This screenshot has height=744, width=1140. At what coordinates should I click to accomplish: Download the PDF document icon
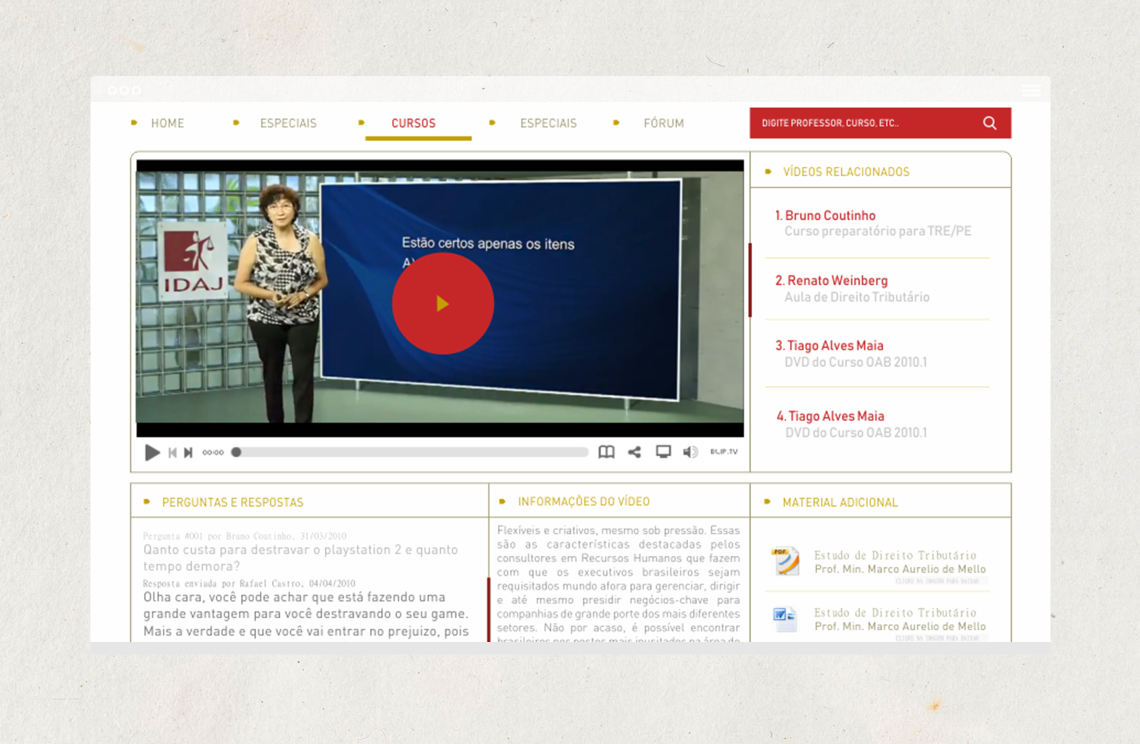tap(785, 561)
